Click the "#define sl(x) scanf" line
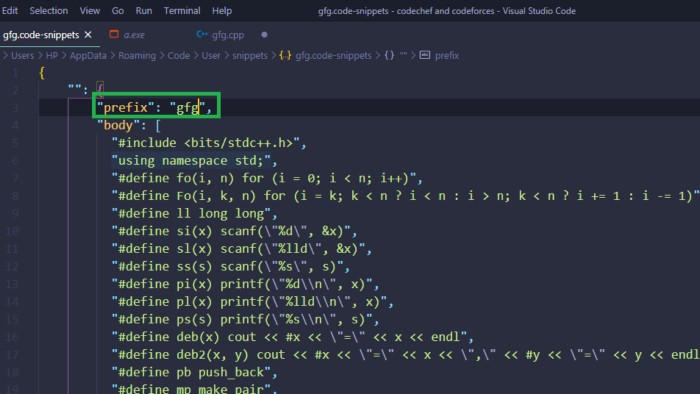This screenshot has height=394, width=700. tap(242, 249)
